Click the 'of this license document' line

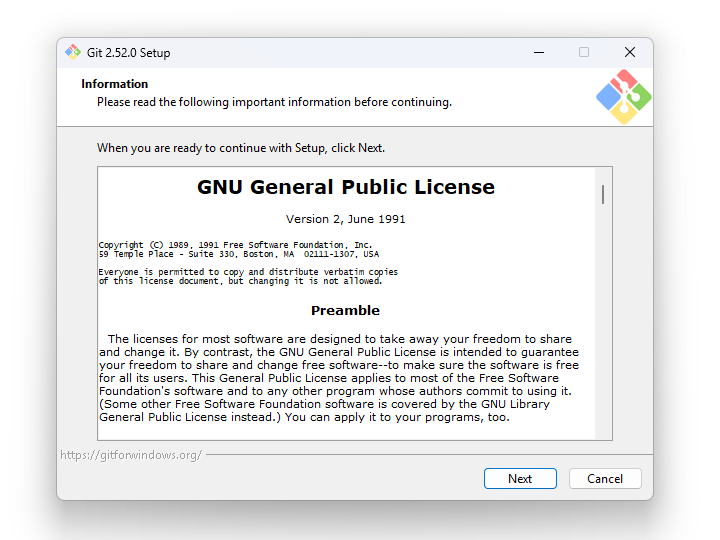(x=240, y=281)
